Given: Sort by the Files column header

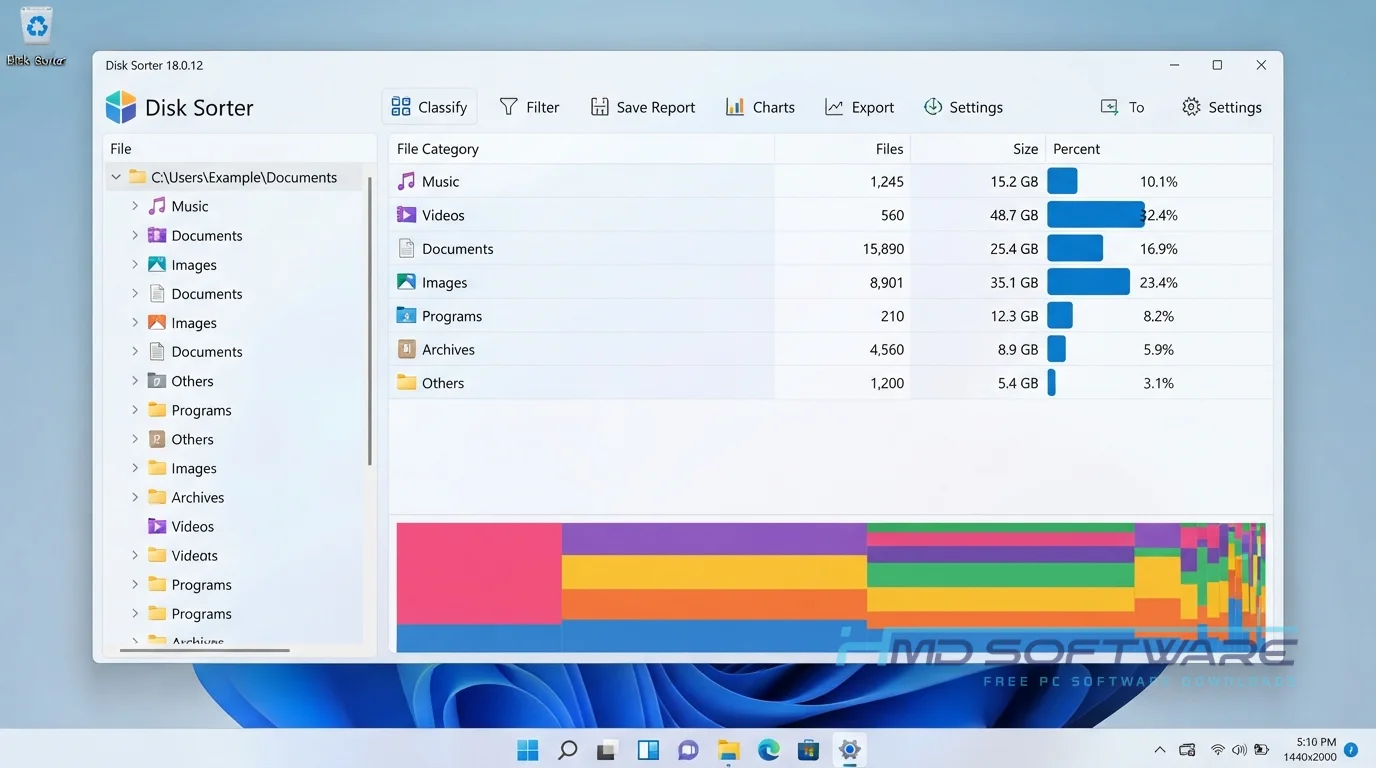Looking at the screenshot, I should (842, 149).
